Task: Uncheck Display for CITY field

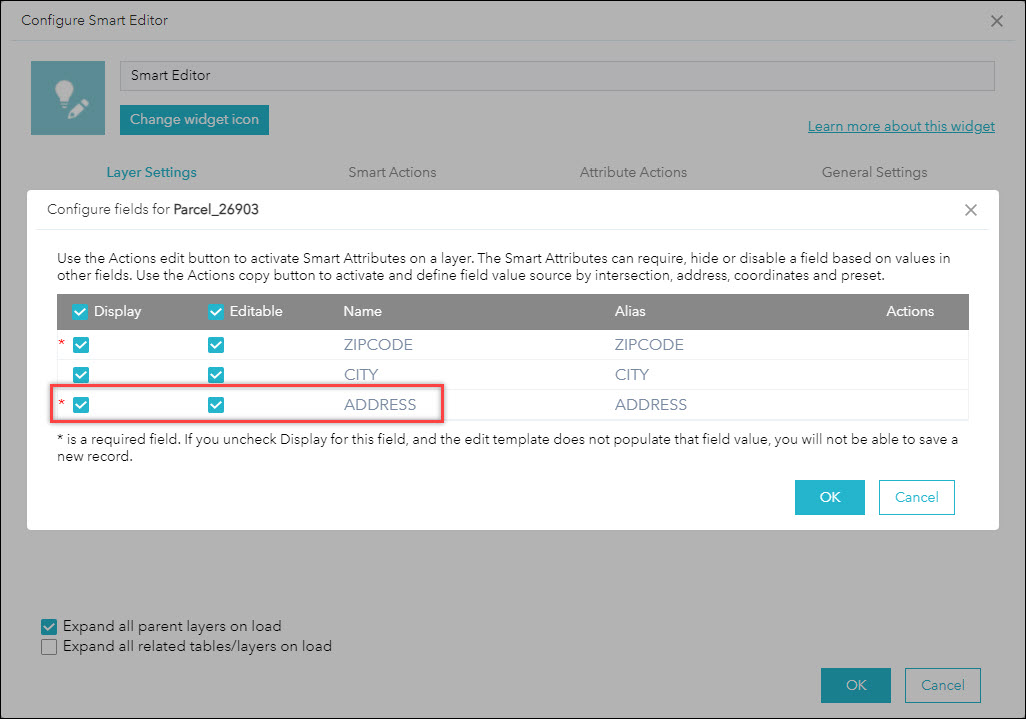Action: 81,375
